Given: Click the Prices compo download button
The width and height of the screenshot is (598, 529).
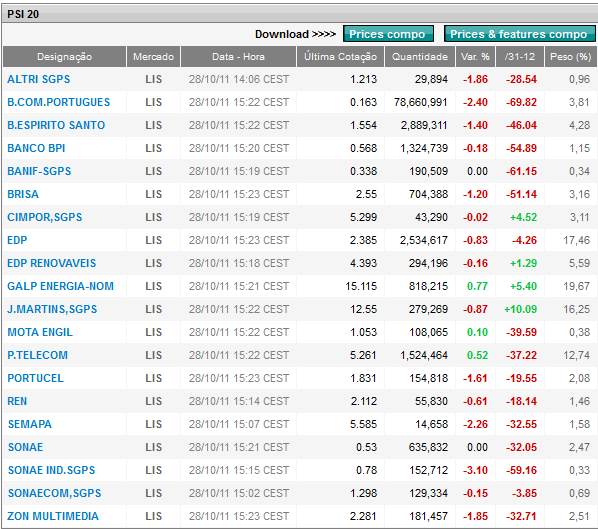Looking at the screenshot, I should click(388, 34).
